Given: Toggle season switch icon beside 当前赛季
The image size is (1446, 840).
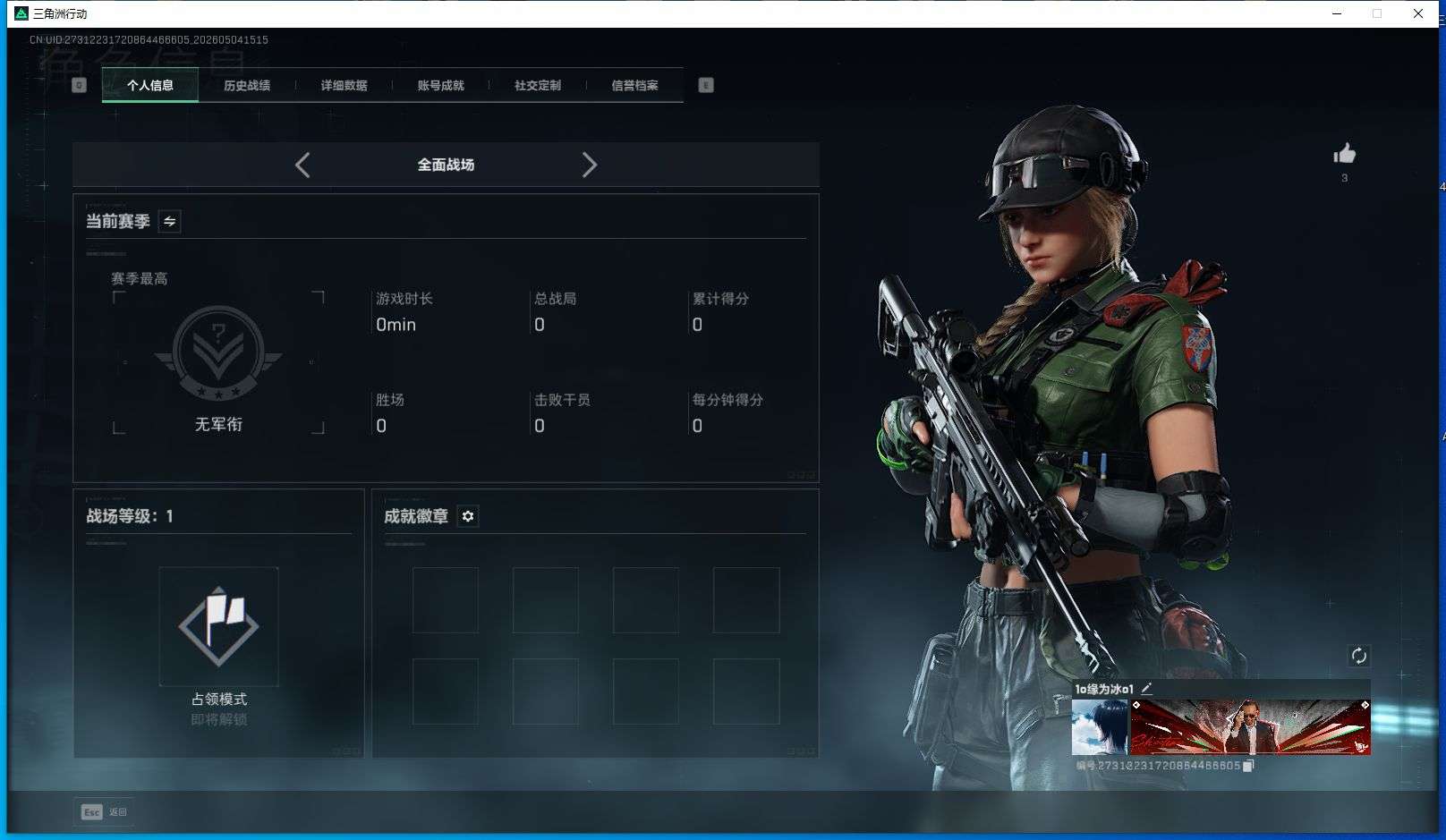Looking at the screenshot, I should tap(169, 221).
